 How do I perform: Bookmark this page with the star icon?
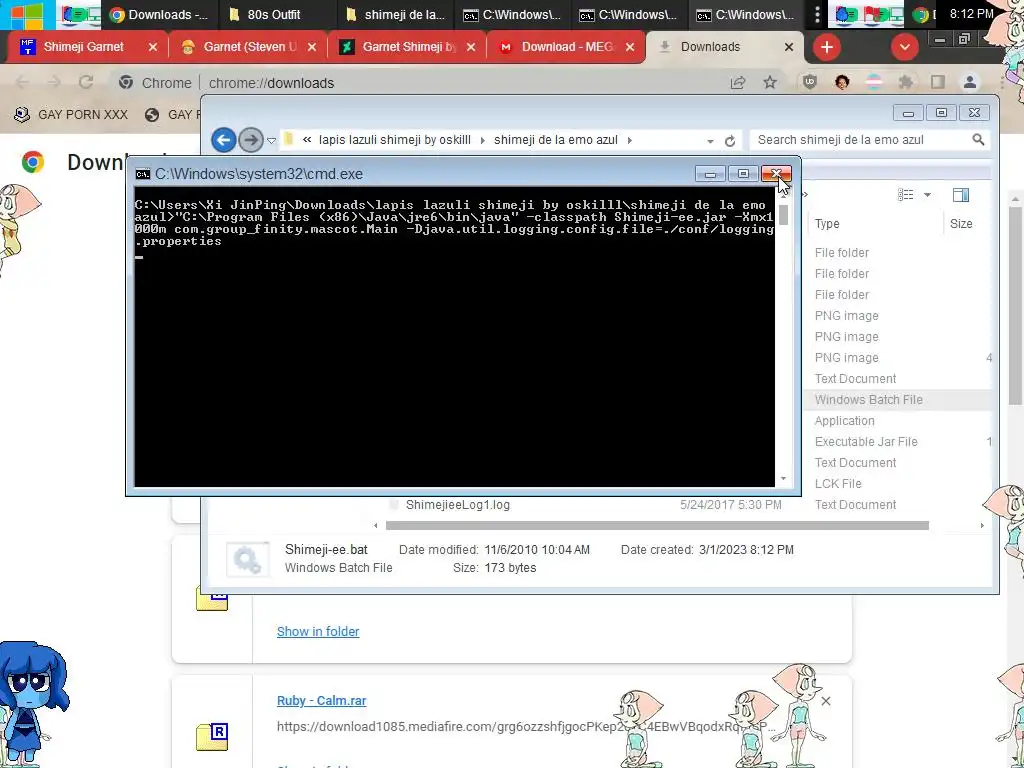(770, 83)
